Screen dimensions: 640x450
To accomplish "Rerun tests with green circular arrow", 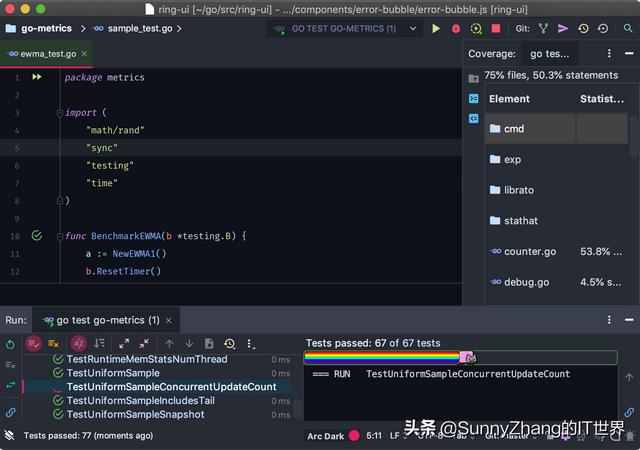I will pyautogui.click(x=11, y=344).
